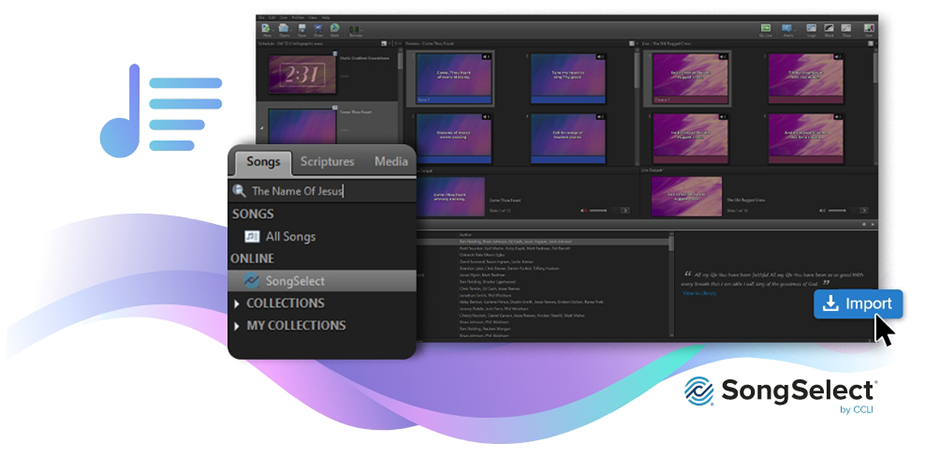Toggle the Live output button in toolbar
Image resolution: width=940 pixels, height=473 pixels.
tap(869, 28)
